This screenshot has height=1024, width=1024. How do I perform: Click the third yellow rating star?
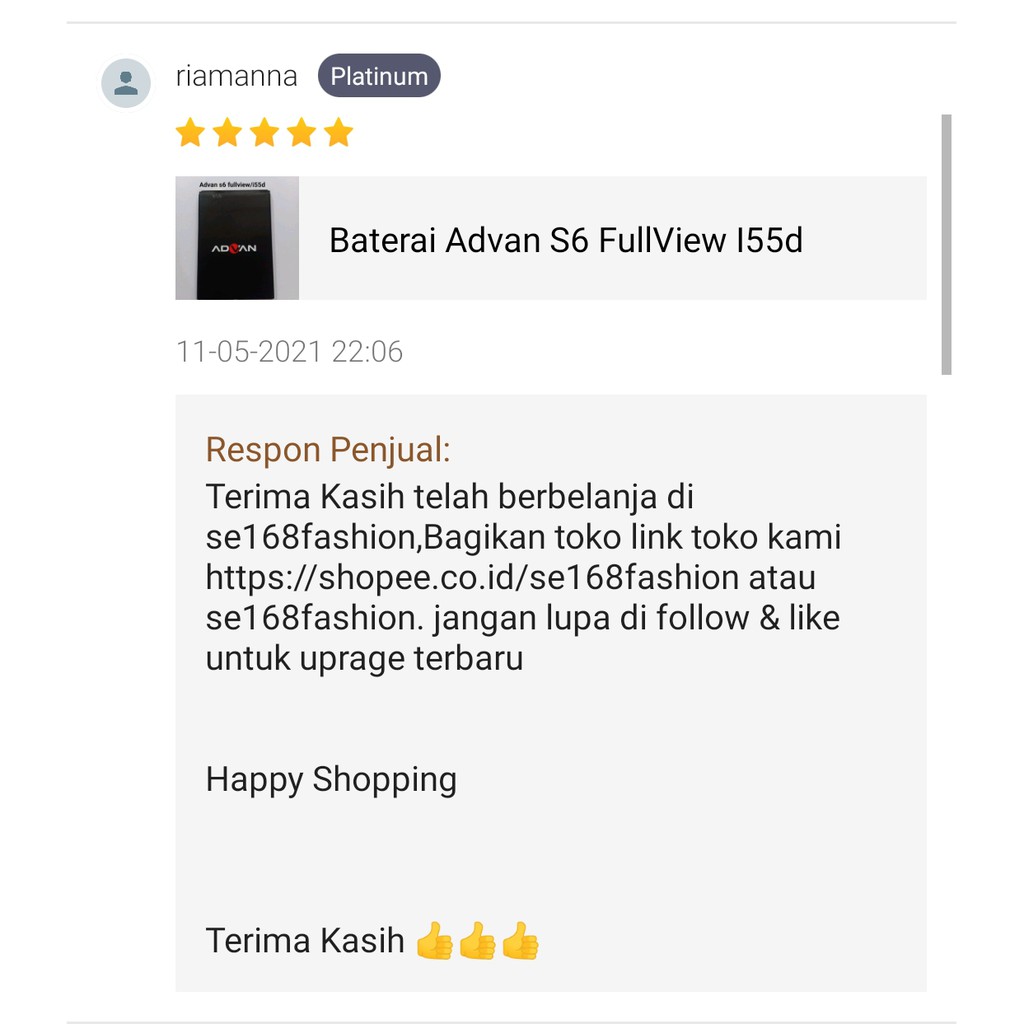tap(264, 133)
